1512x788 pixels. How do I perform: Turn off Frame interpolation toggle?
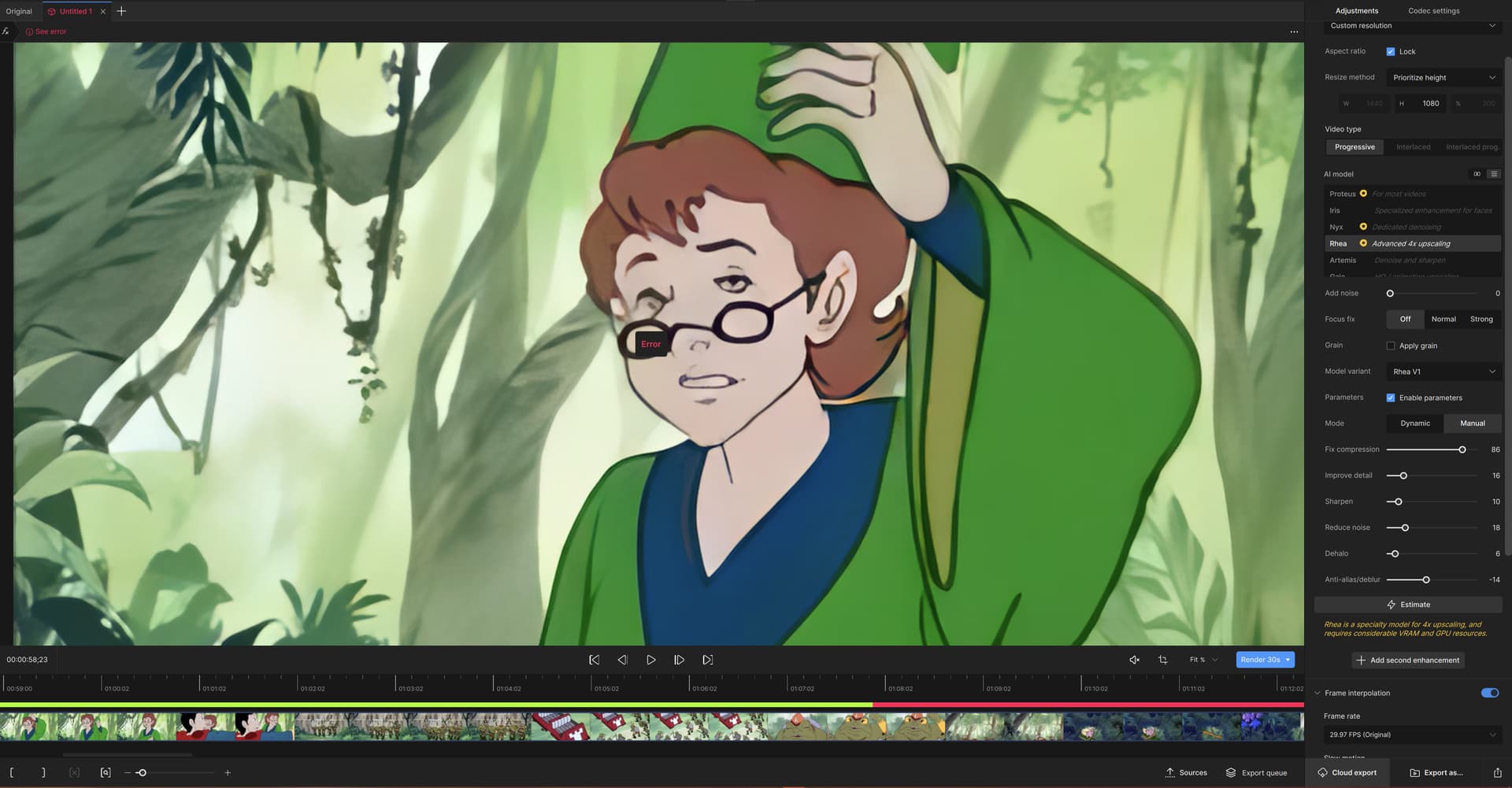click(1490, 693)
